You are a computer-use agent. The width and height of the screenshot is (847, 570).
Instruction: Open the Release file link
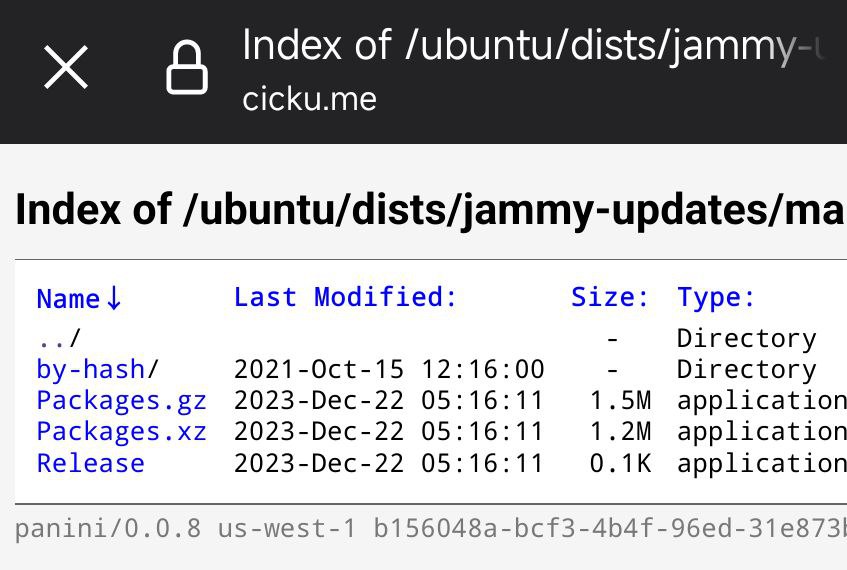pyautogui.click(x=90, y=463)
